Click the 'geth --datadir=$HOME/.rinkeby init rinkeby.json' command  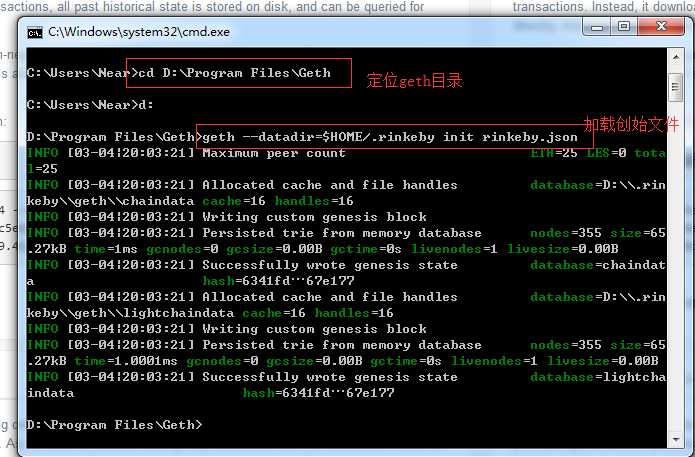pyautogui.click(x=390, y=137)
